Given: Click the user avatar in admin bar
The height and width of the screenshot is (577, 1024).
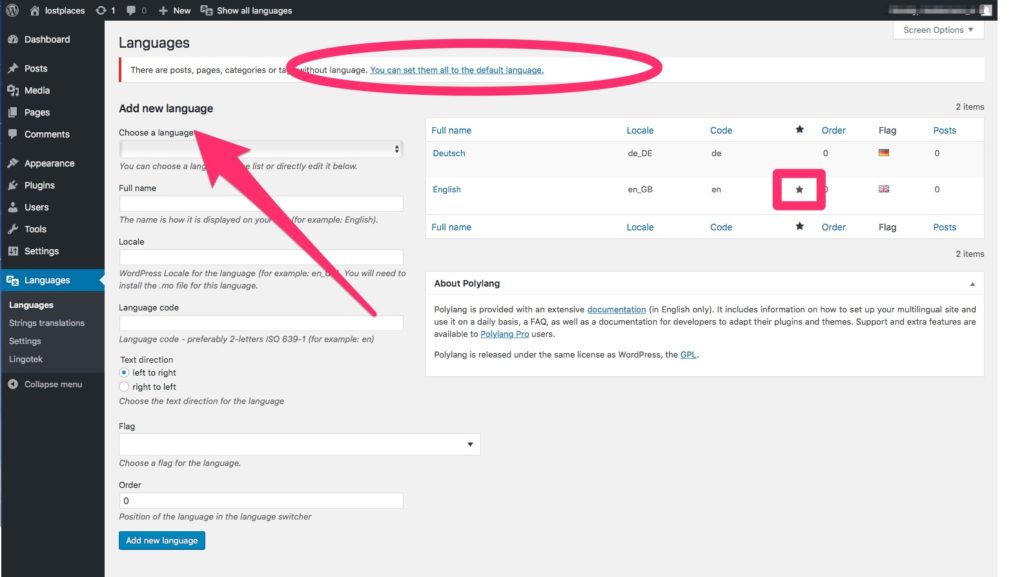Looking at the screenshot, I should (986, 10).
